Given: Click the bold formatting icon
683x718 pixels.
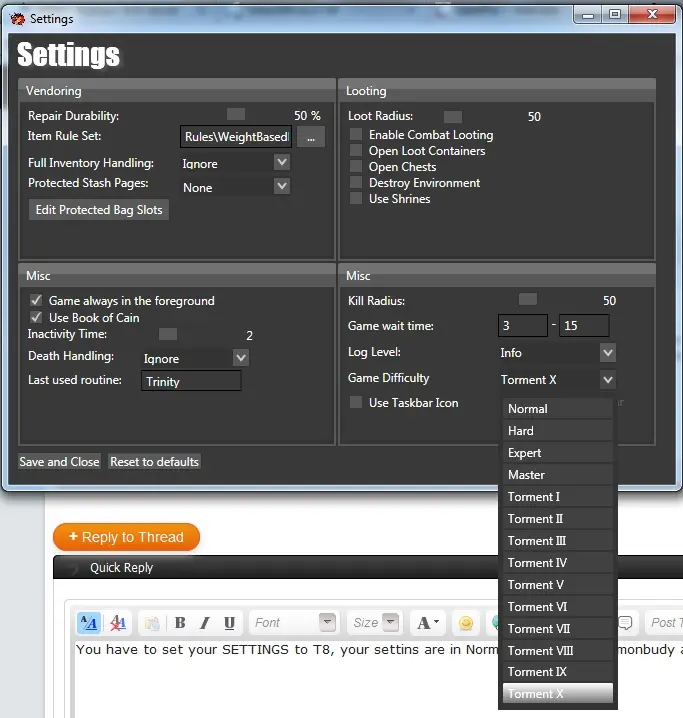Looking at the screenshot, I should (x=180, y=623).
